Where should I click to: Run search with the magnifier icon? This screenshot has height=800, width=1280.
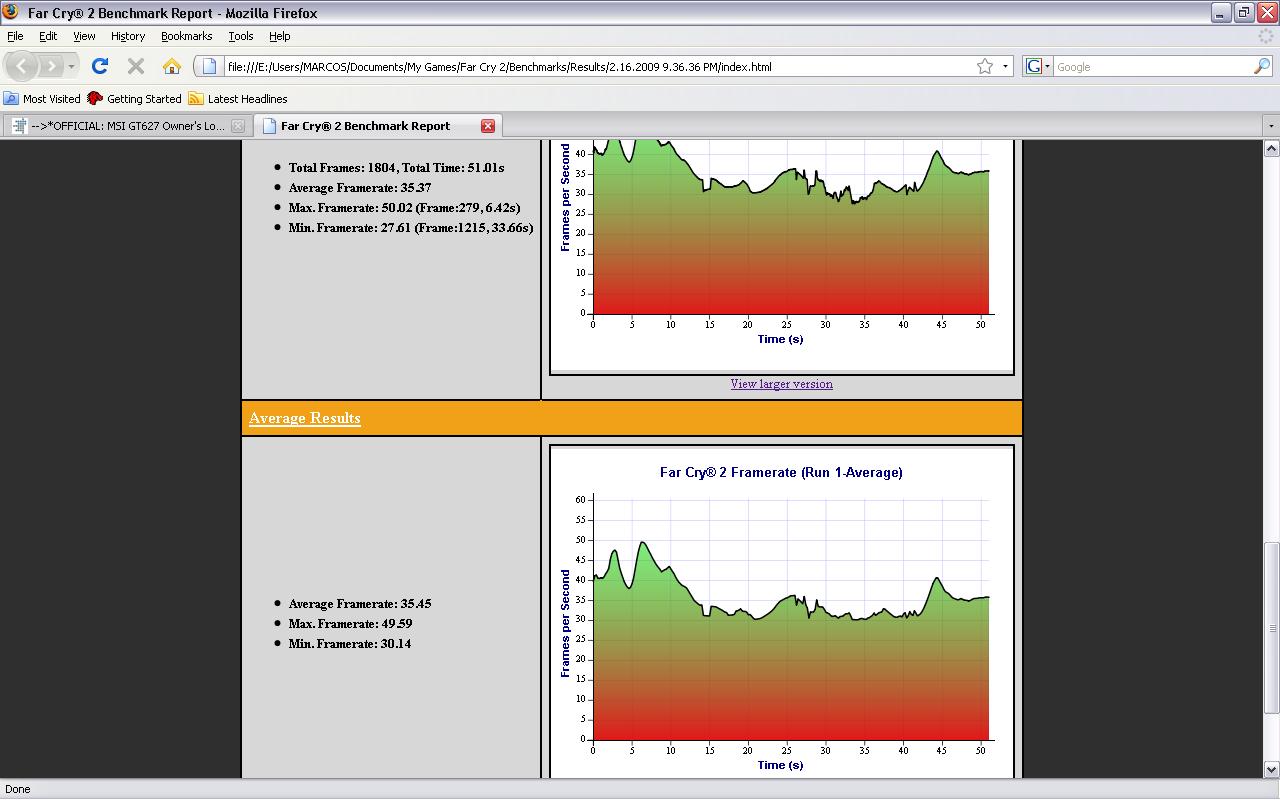[x=1262, y=67]
